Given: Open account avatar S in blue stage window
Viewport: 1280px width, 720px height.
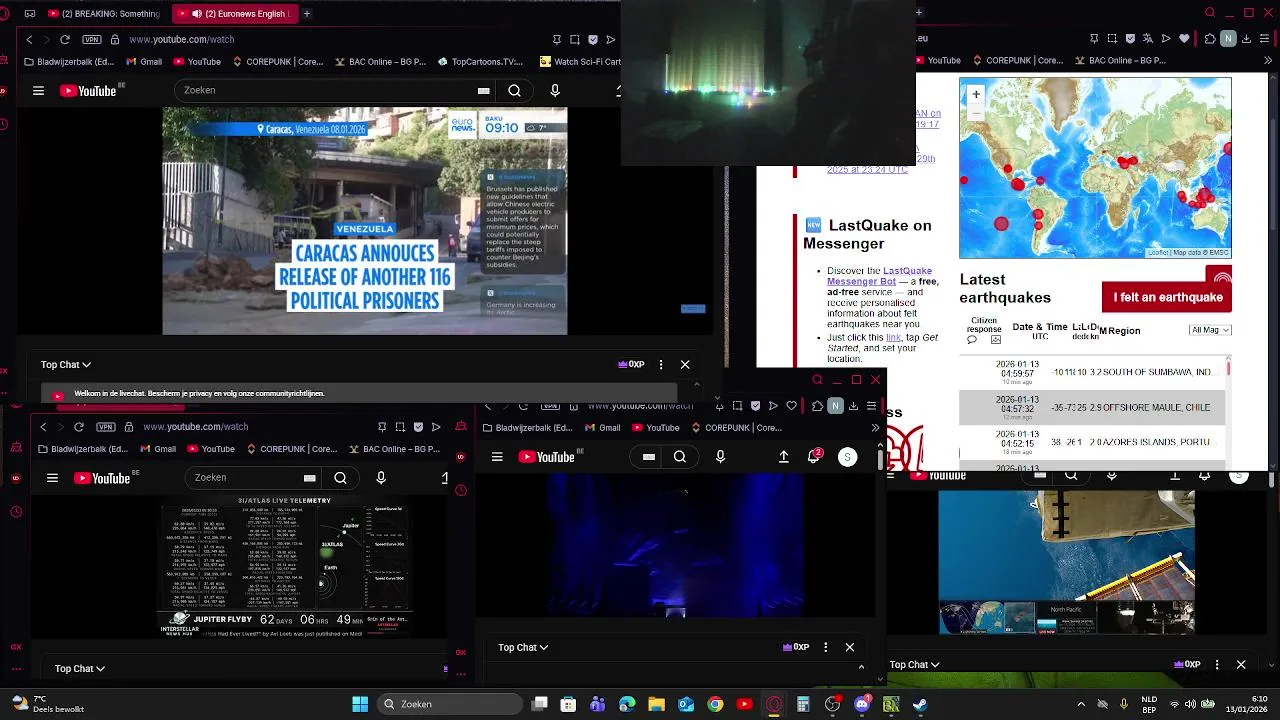Looking at the screenshot, I should point(847,457).
